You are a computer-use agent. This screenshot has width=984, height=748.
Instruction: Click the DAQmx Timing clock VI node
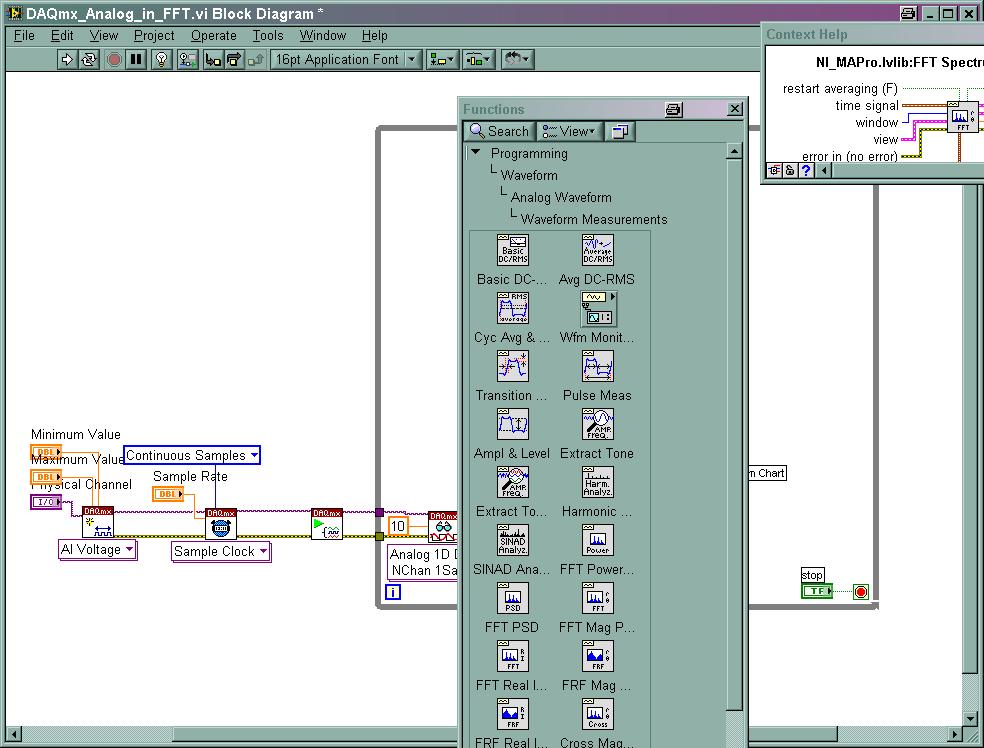[x=221, y=524]
